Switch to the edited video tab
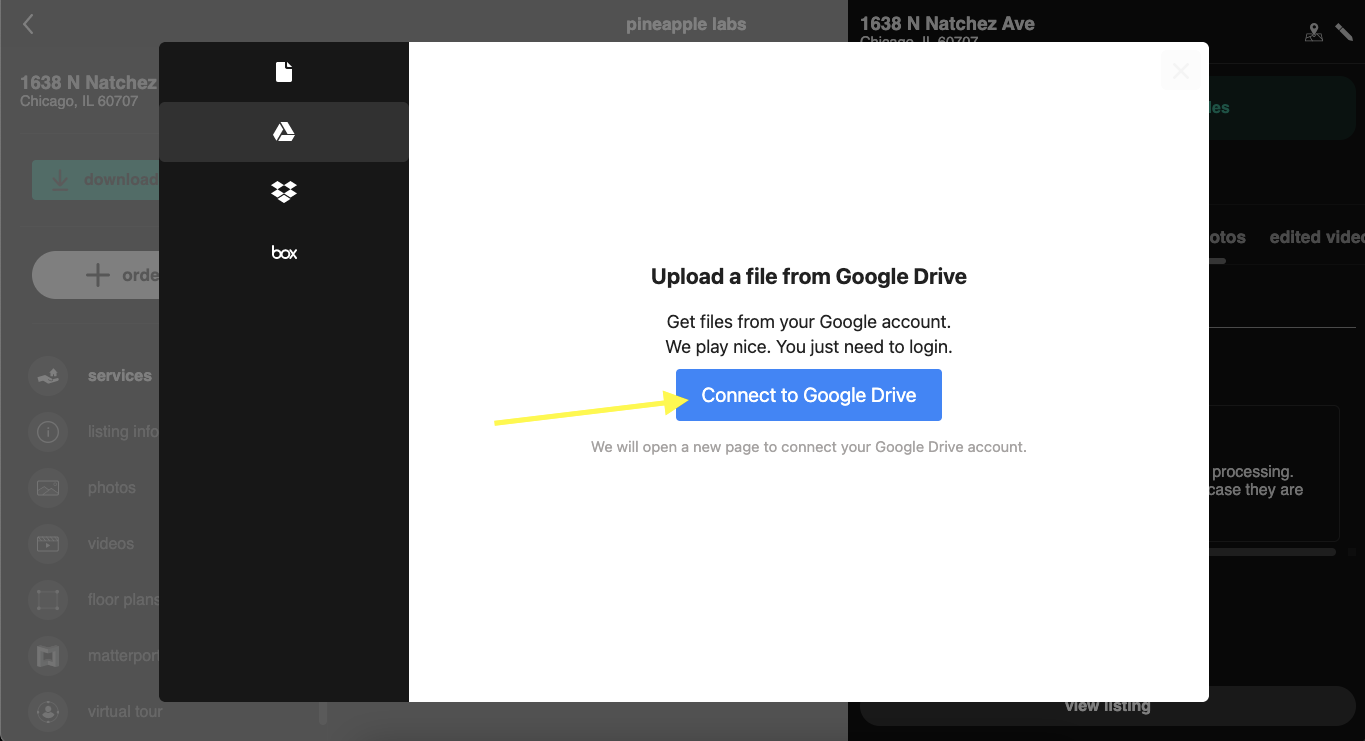 tap(1316, 237)
